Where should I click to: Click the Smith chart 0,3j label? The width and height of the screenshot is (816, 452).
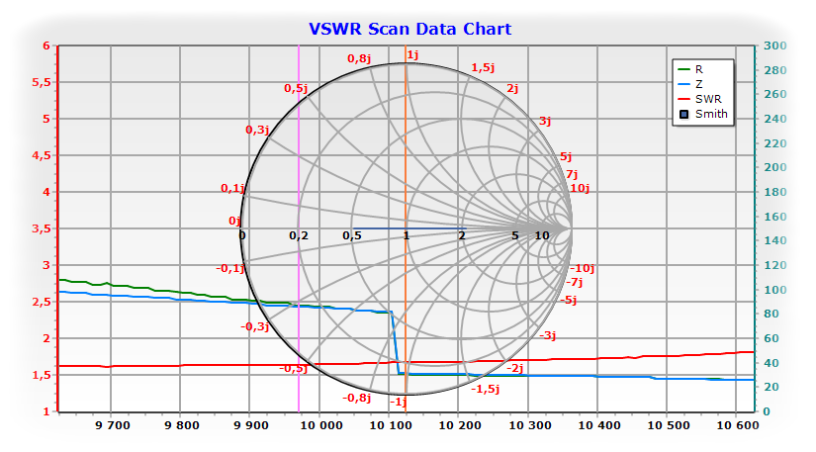pyautogui.click(x=257, y=130)
